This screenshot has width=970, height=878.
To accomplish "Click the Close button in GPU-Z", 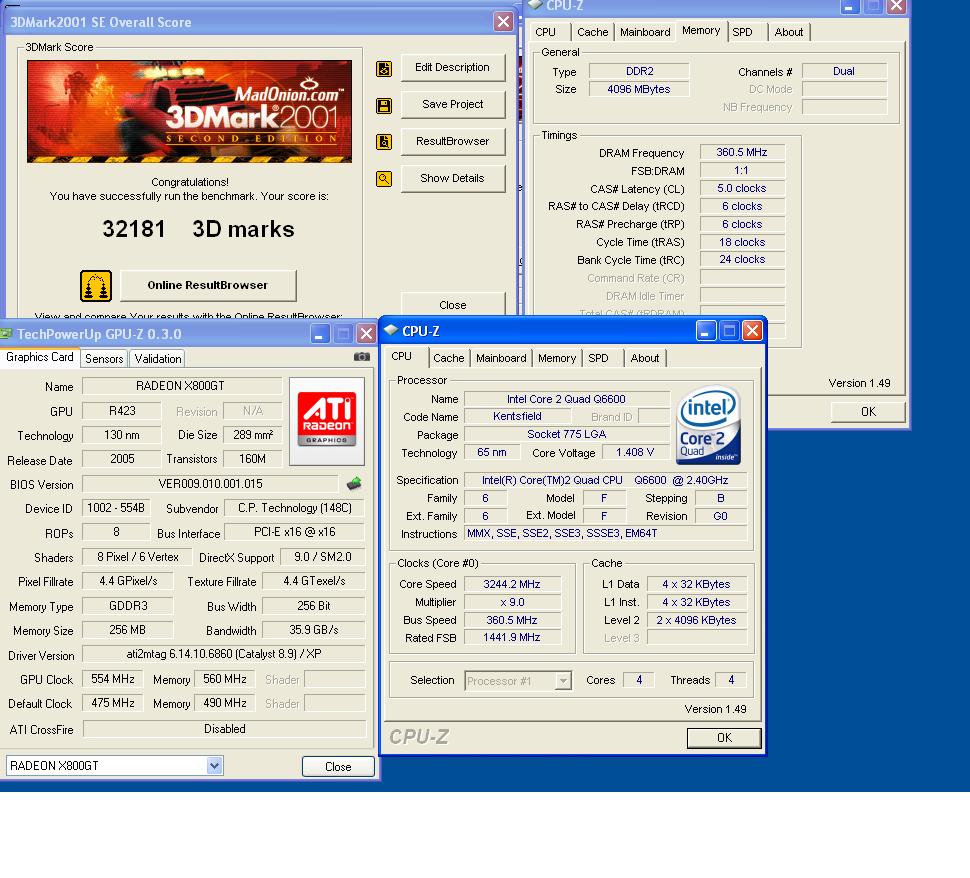I will tap(338, 767).
